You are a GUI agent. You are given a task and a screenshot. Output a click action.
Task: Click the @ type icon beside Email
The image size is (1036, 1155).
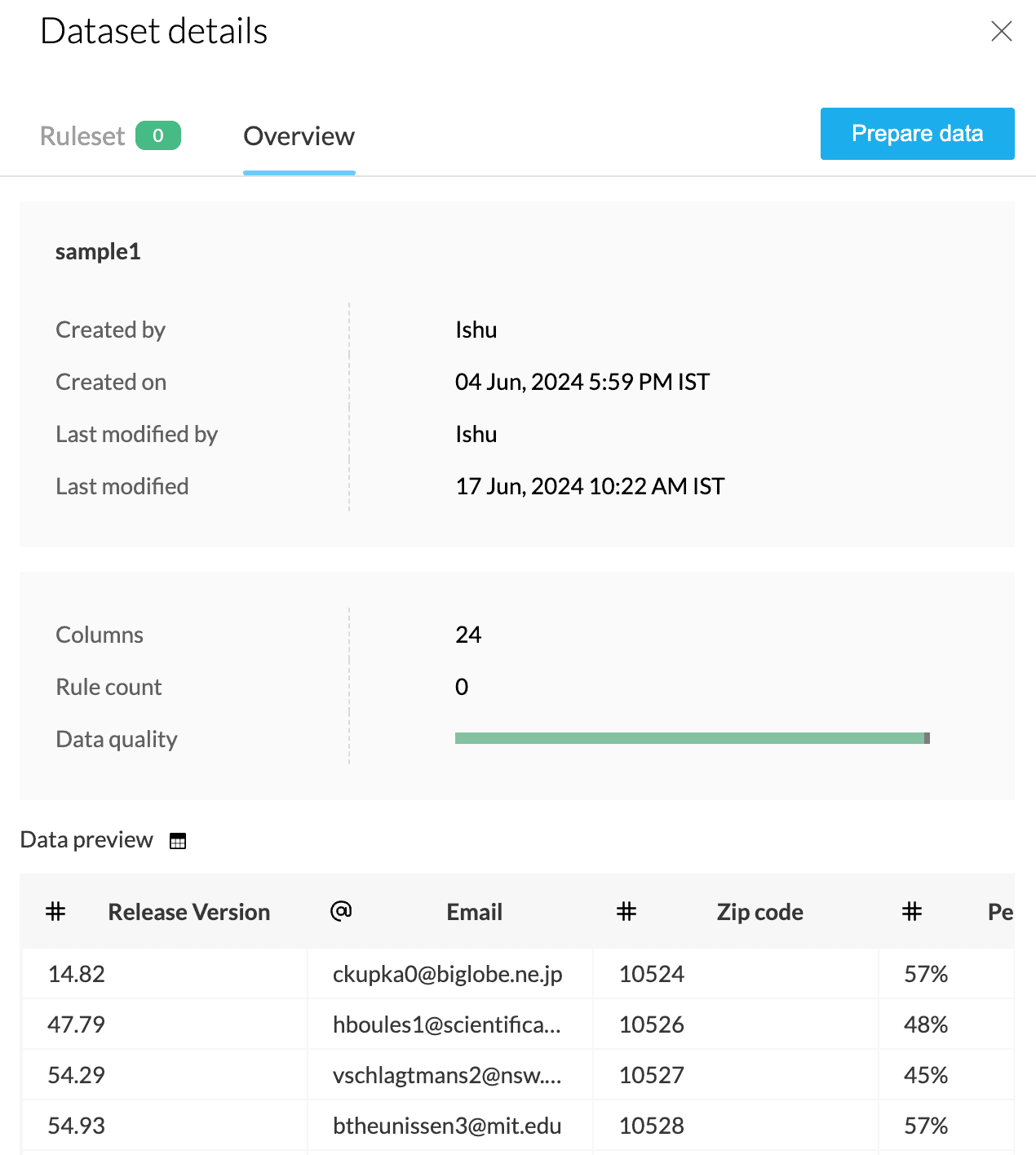click(x=341, y=911)
